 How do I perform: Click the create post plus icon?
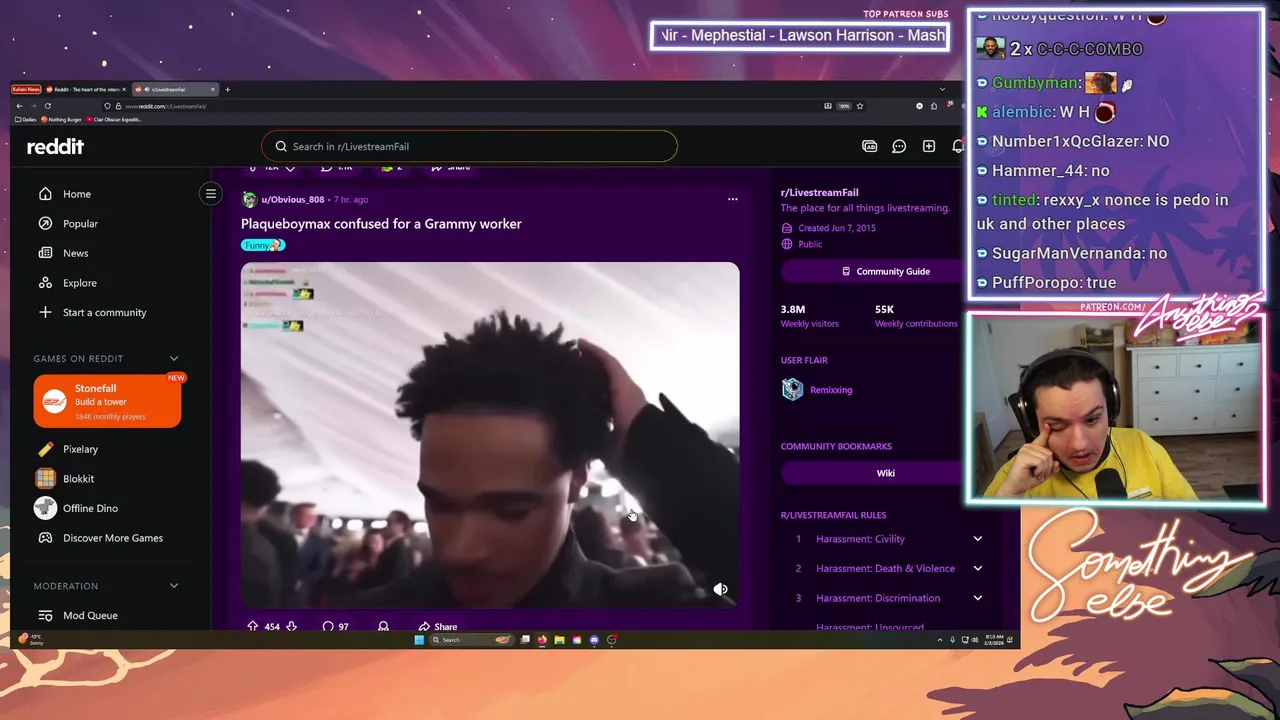(929, 146)
